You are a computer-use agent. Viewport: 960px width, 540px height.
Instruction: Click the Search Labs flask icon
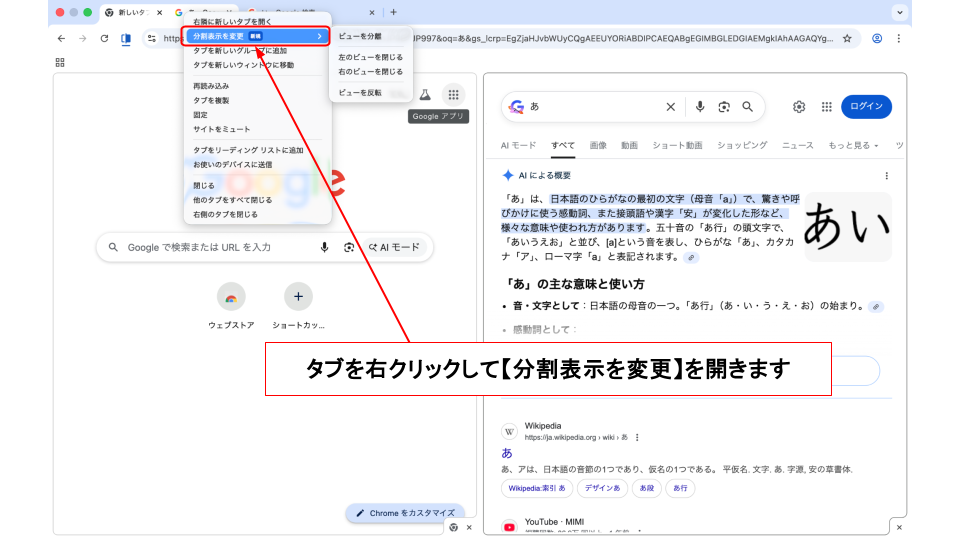pos(424,94)
